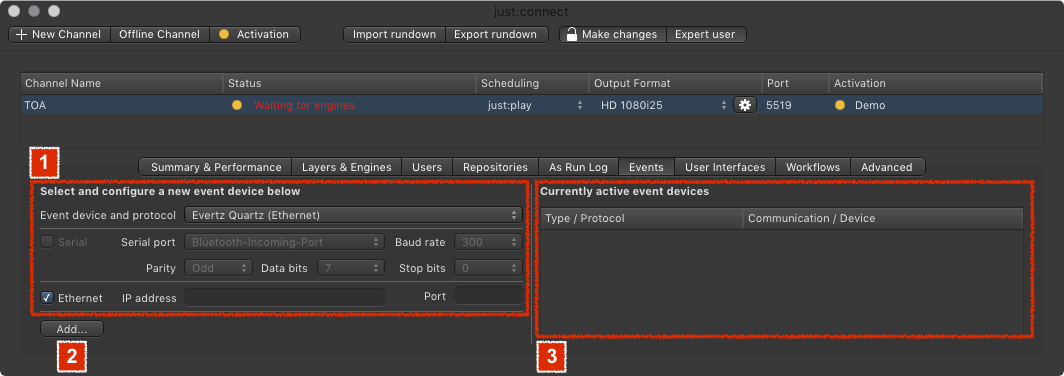Switch to Layers & Engines tab
Viewport: 1064px width, 376px height.
pos(347,167)
